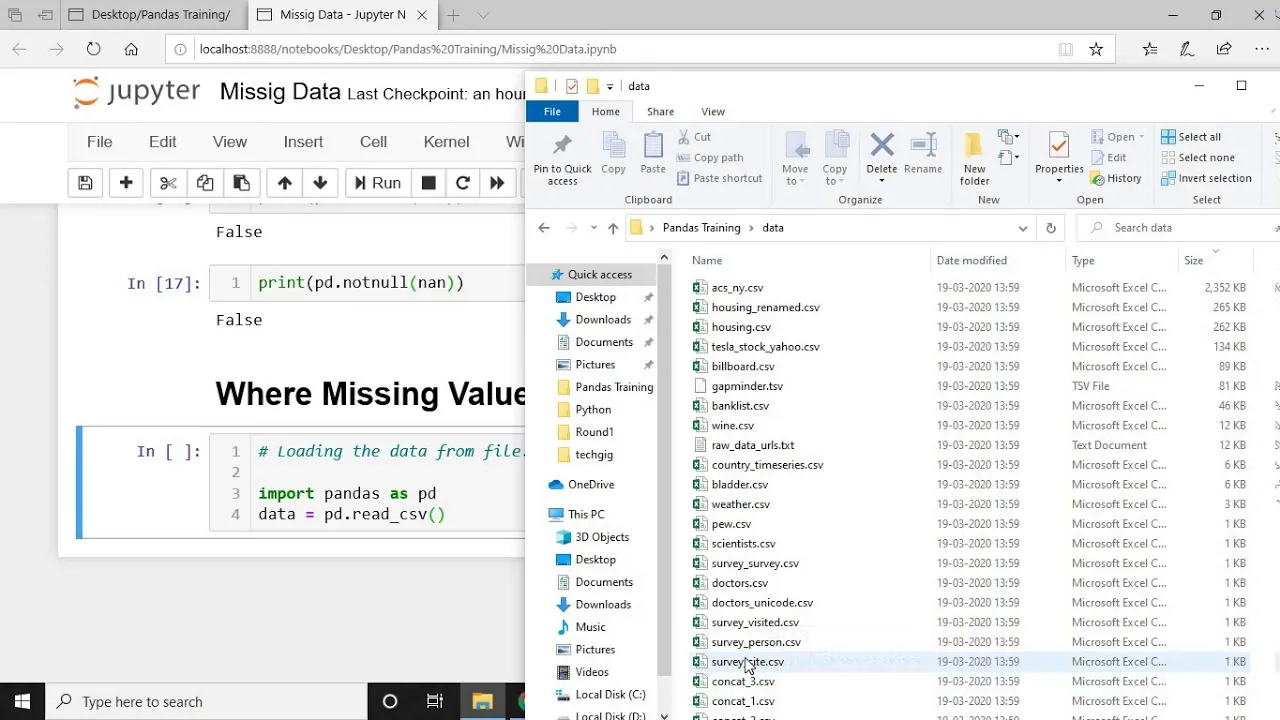Open the recent locations dropdown arrow
This screenshot has width=1280, height=720.
click(595, 228)
